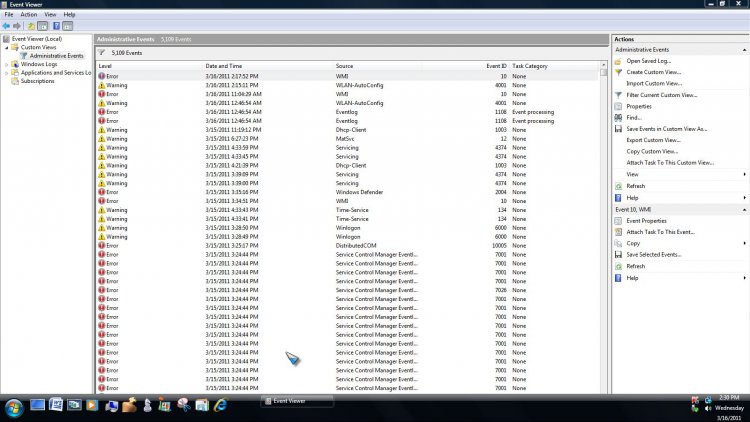Image resolution: width=750 pixels, height=422 pixels.
Task: Open the Action menu
Action: tap(29, 15)
